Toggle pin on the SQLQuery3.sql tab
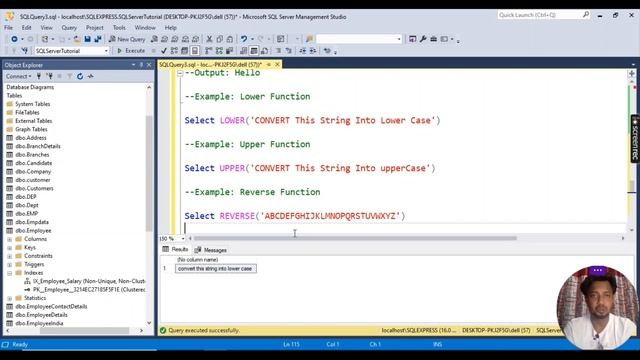The width and height of the screenshot is (640, 360). click(x=269, y=64)
